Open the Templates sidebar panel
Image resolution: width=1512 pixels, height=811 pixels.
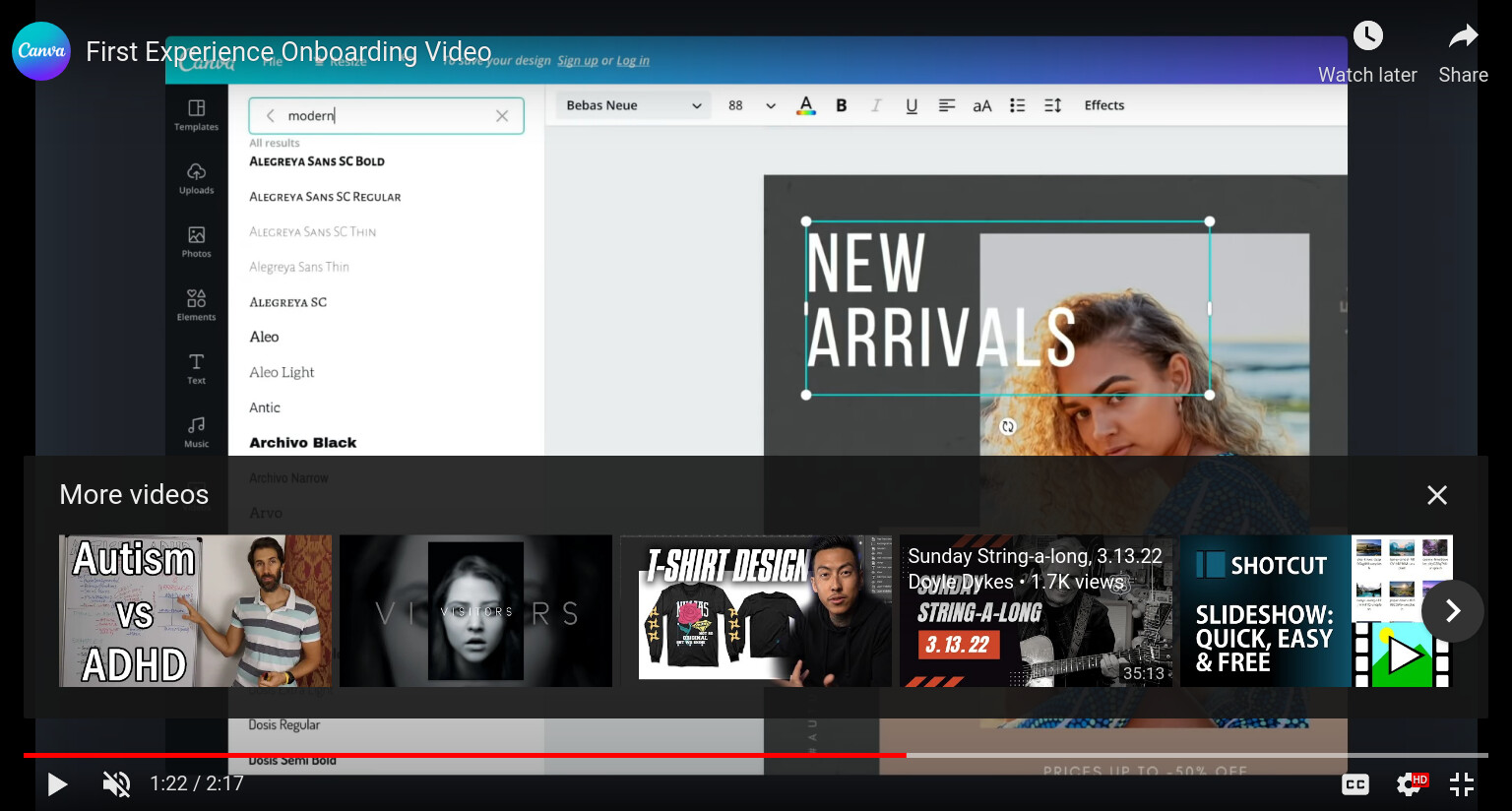point(197,115)
